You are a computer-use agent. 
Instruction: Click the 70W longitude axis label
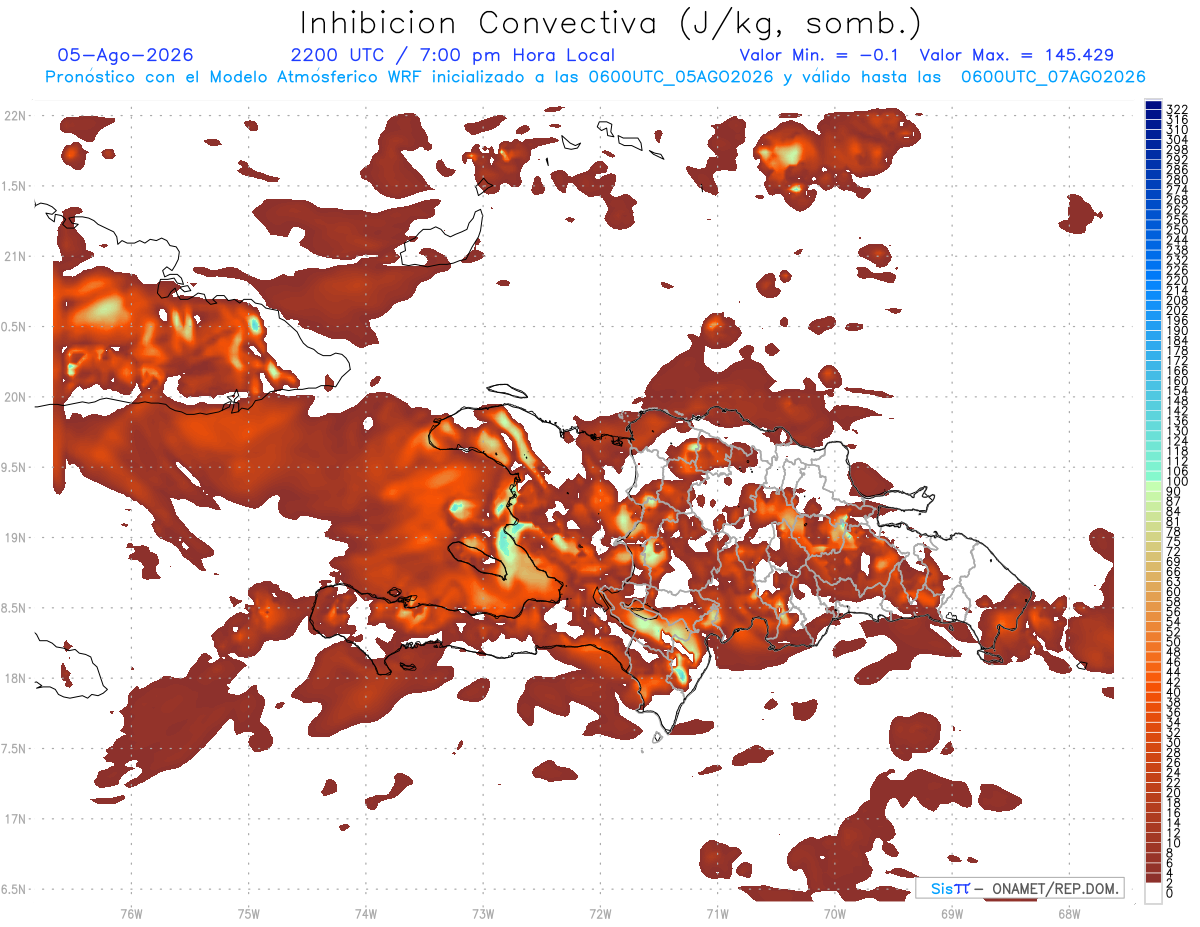pos(834,913)
